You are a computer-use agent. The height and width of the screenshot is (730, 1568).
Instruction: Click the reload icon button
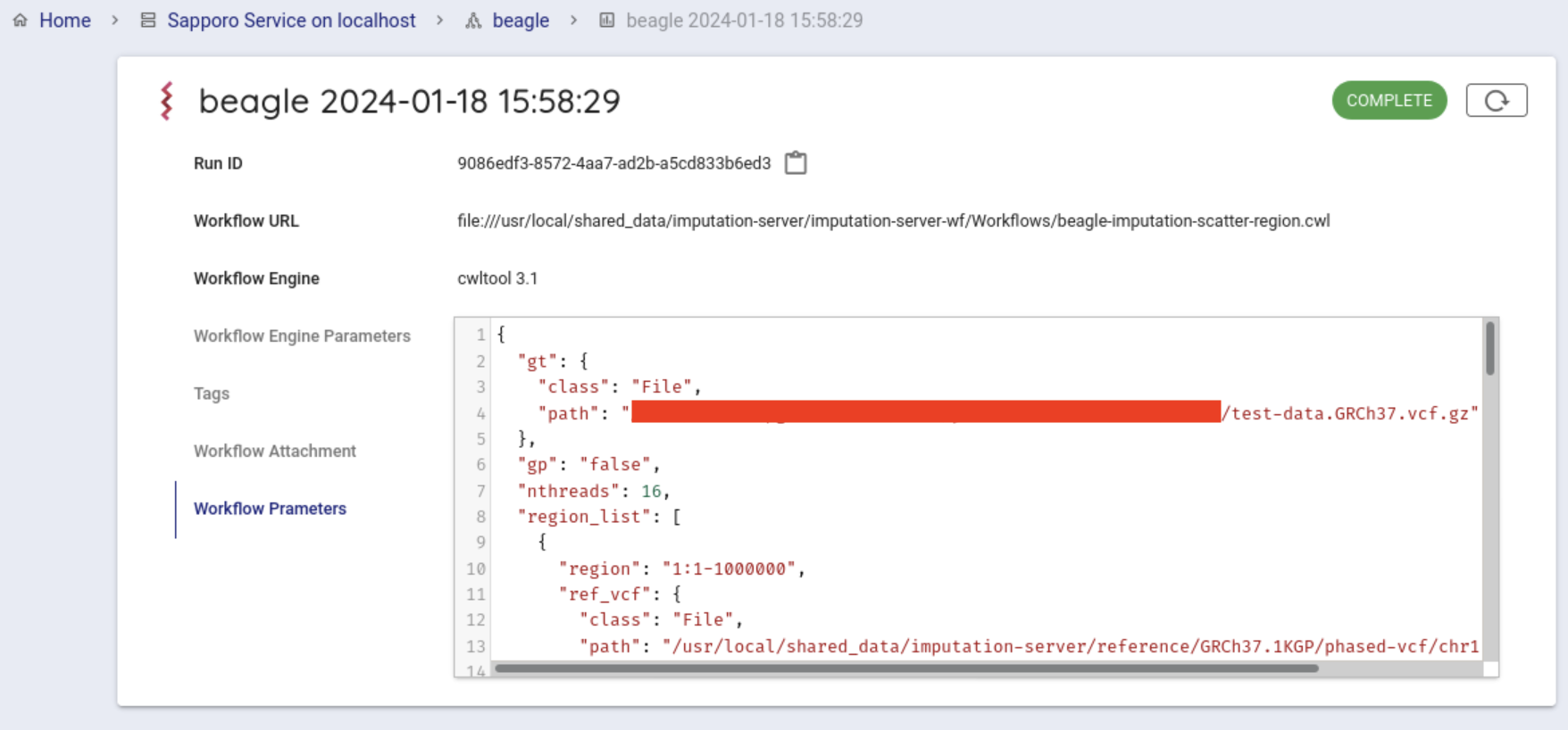[1496, 101]
